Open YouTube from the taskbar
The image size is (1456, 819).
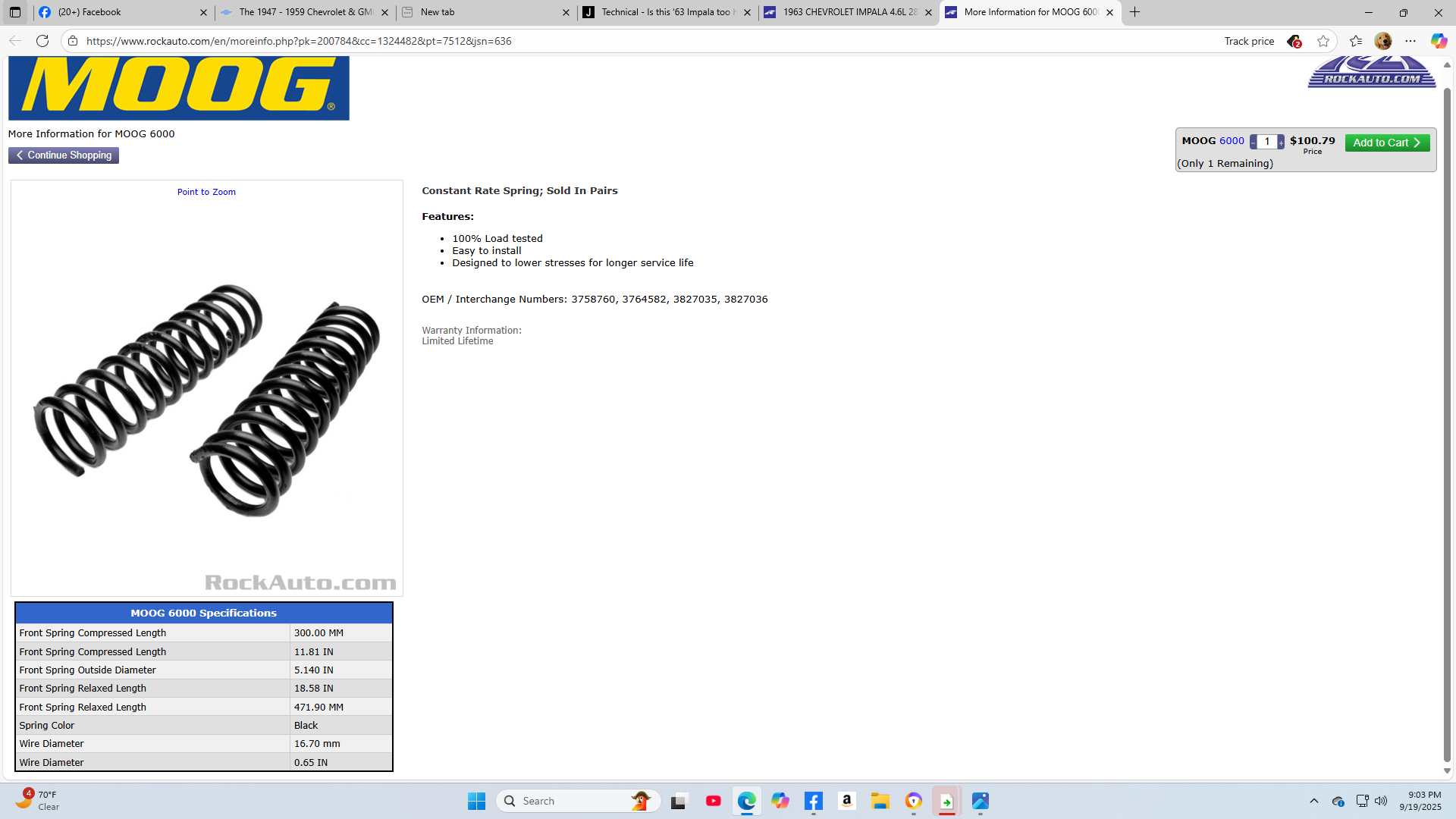tap(713, 801)
